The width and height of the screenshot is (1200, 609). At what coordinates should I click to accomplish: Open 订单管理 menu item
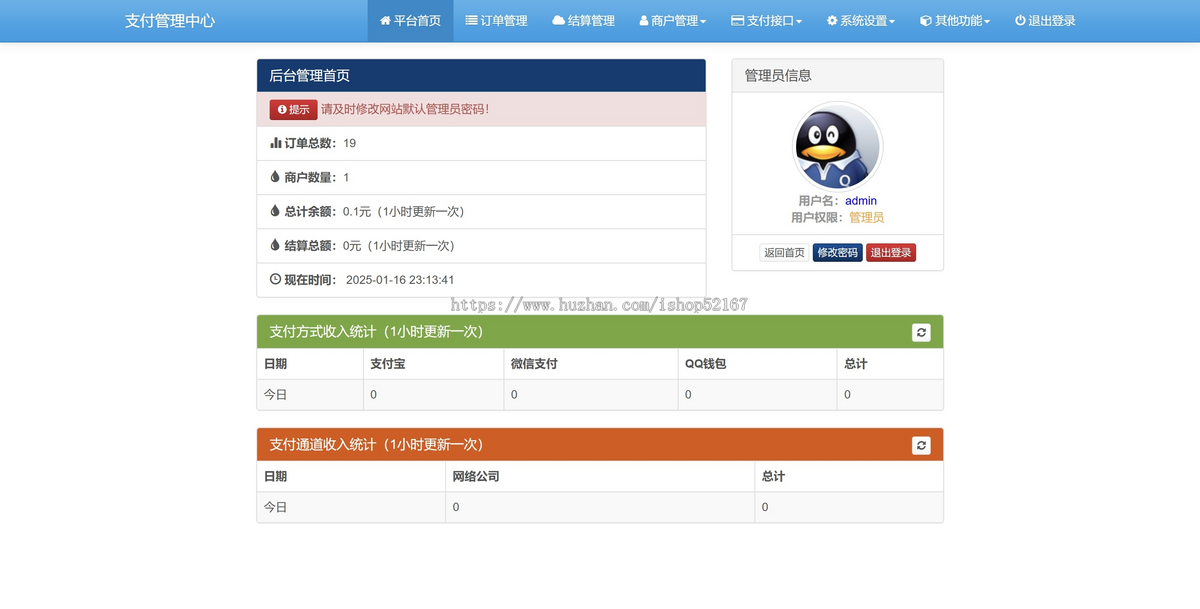(x=496, y=20)
